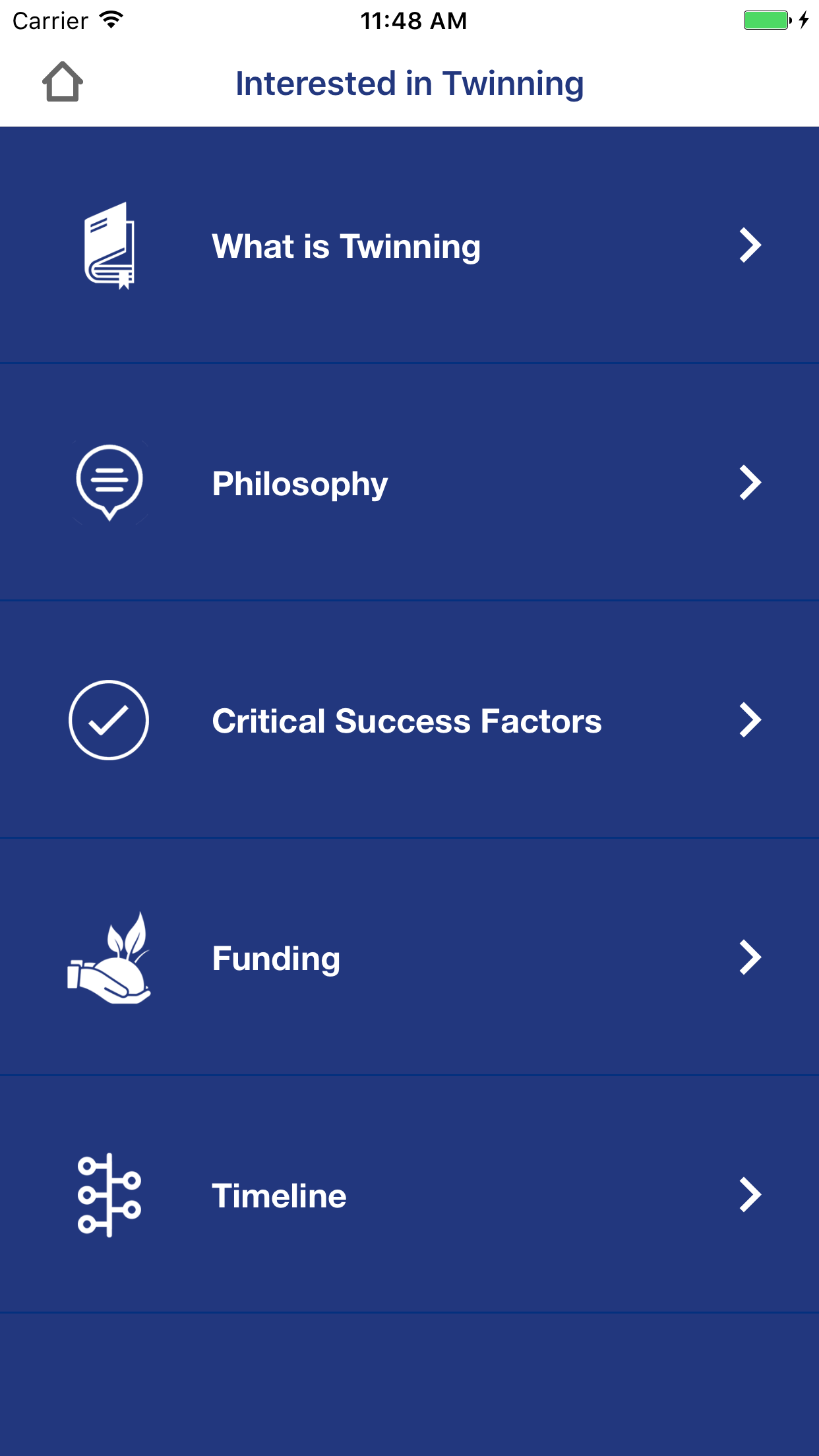Tap the Interested in Twinning page title
The height and width of the screenshot is (1456, 819).
pos(409,84)
